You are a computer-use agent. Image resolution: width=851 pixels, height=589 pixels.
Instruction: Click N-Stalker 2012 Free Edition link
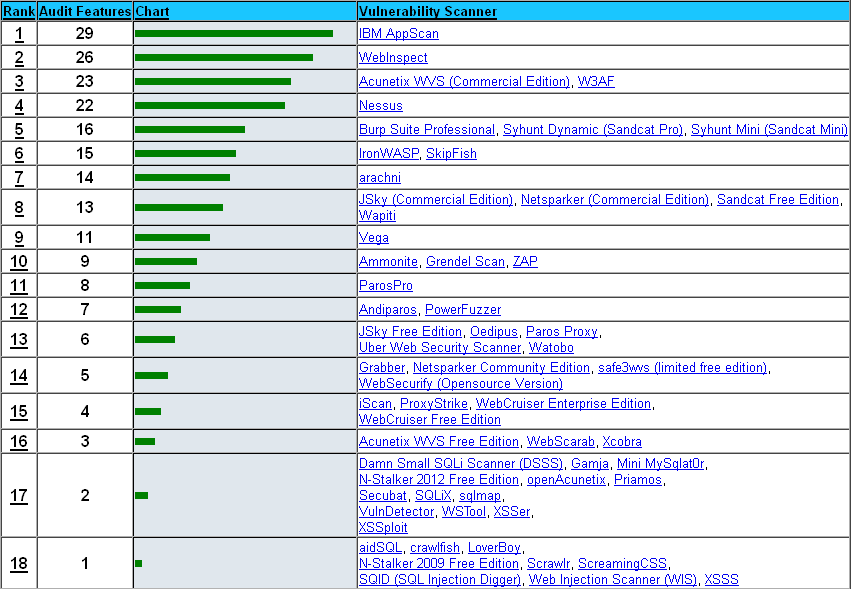439,480
